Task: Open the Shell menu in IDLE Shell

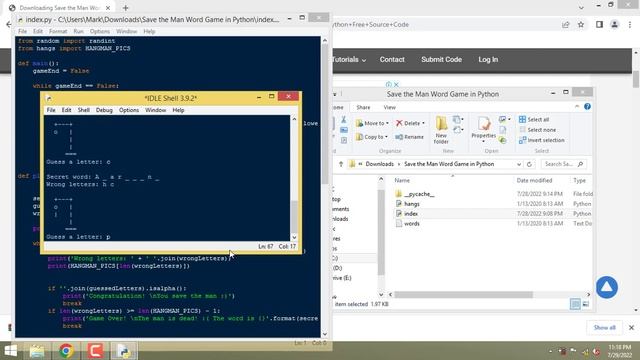Action: (84, 110)
